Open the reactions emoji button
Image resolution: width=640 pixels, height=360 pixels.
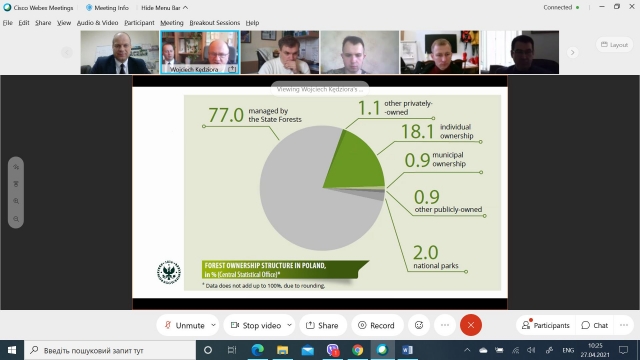[419, 325]
